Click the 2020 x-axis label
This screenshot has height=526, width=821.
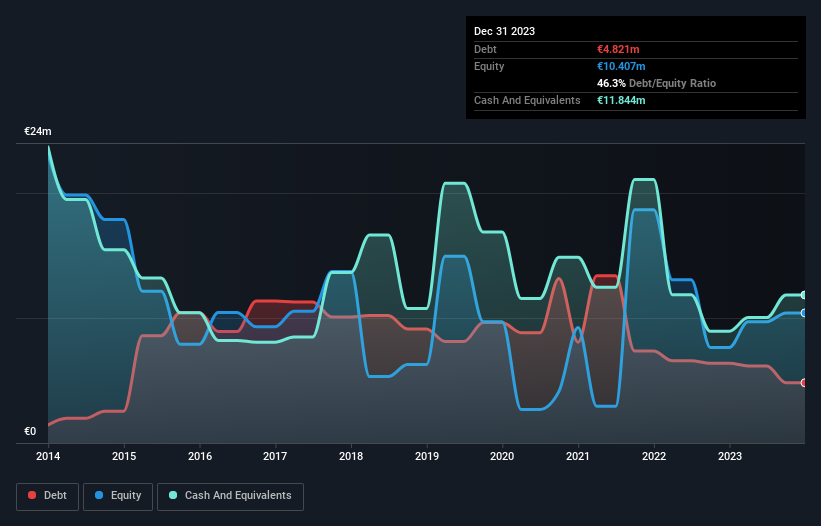502,456
